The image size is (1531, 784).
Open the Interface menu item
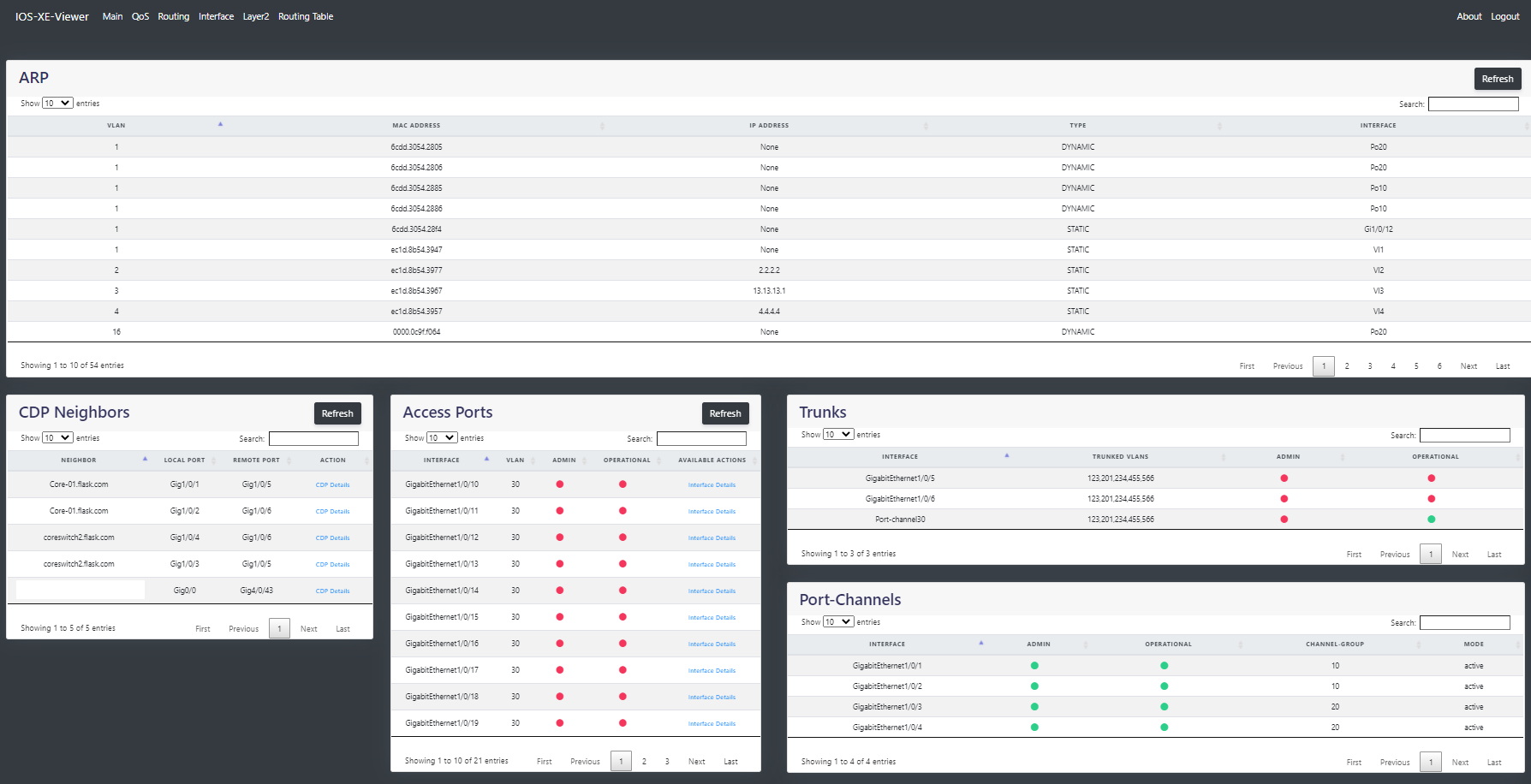tap(216, 16)
